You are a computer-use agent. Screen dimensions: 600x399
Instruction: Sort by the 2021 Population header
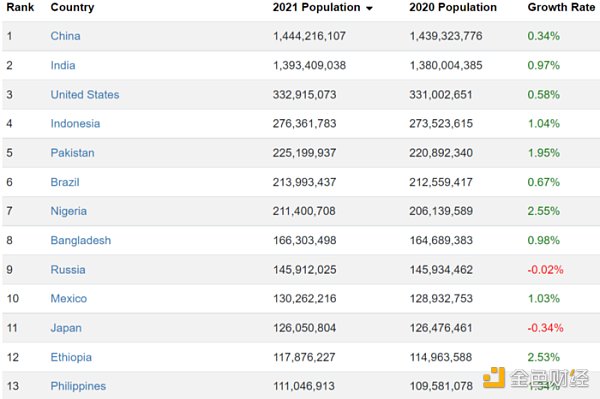(x=316, y=7)
